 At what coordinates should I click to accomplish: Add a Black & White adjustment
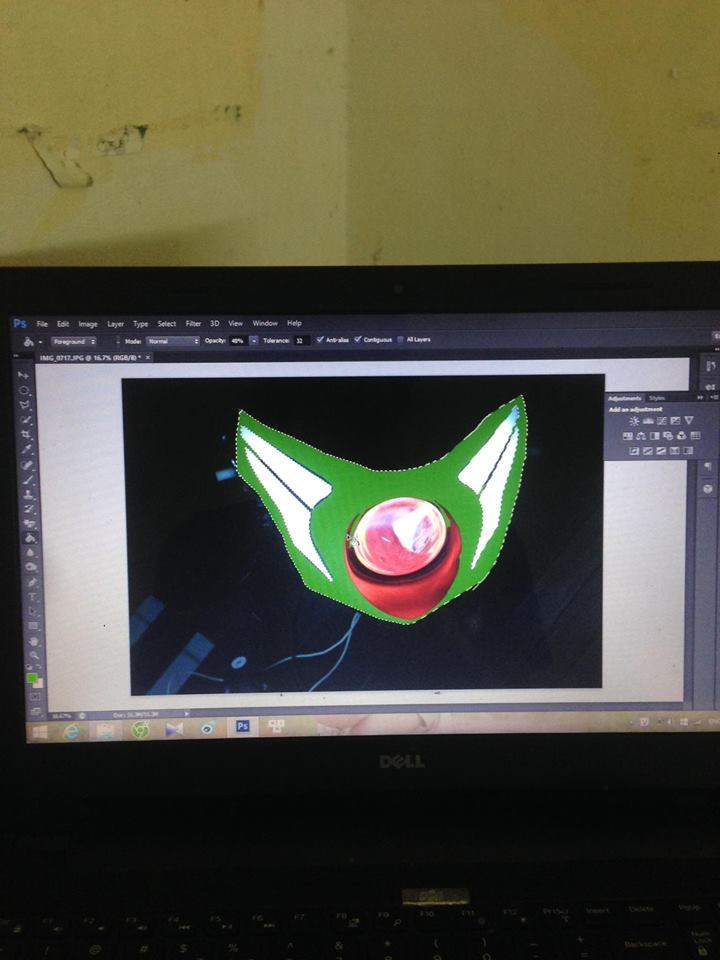click(654, 436)
